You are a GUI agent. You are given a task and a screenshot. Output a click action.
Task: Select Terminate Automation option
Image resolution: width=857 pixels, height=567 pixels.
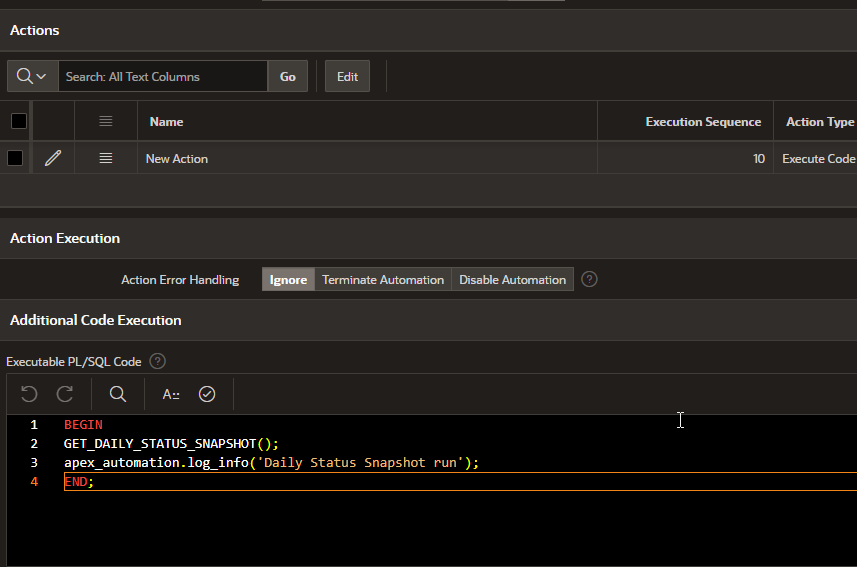coord(383,280)
